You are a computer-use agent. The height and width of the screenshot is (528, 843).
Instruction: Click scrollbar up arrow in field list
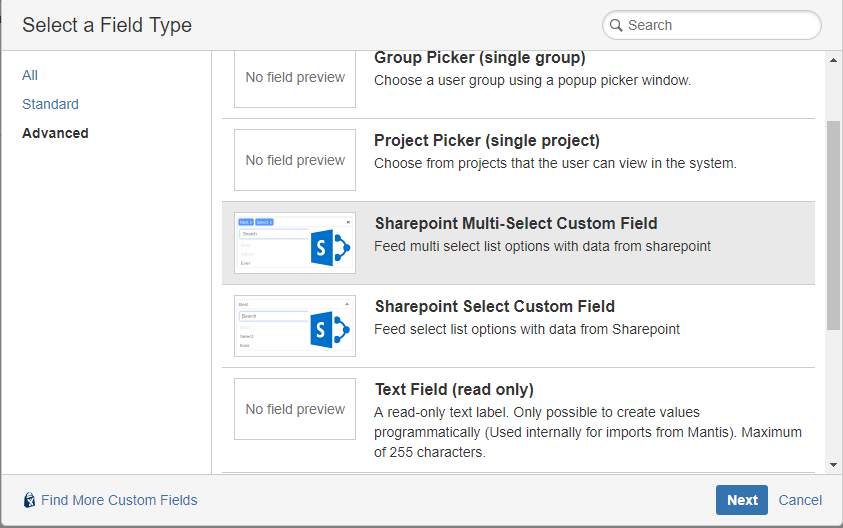click(834, 59)
